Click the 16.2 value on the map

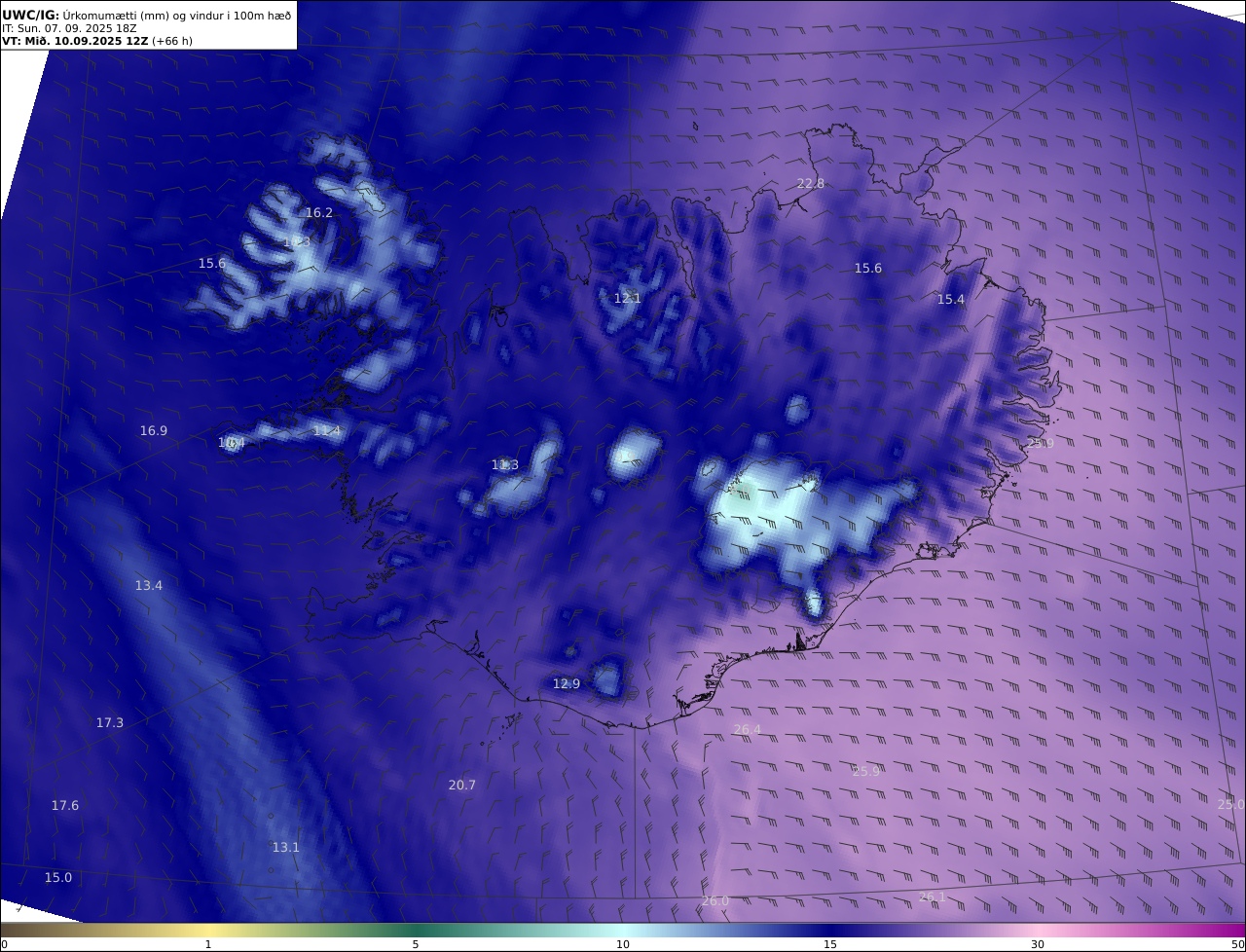319,212
